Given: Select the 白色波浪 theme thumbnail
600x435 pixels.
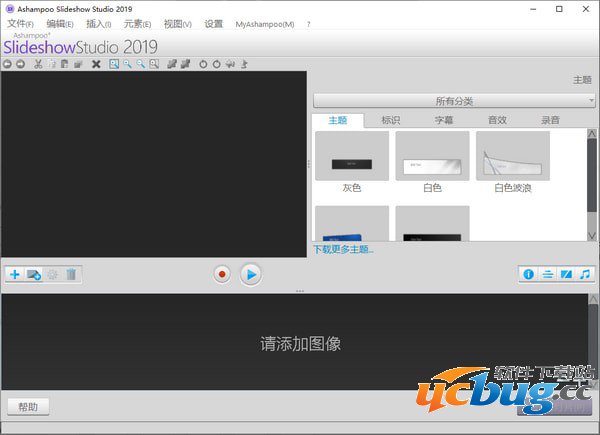Looking at the screenshot, I should pyautogui.click(x=512, y=157).
